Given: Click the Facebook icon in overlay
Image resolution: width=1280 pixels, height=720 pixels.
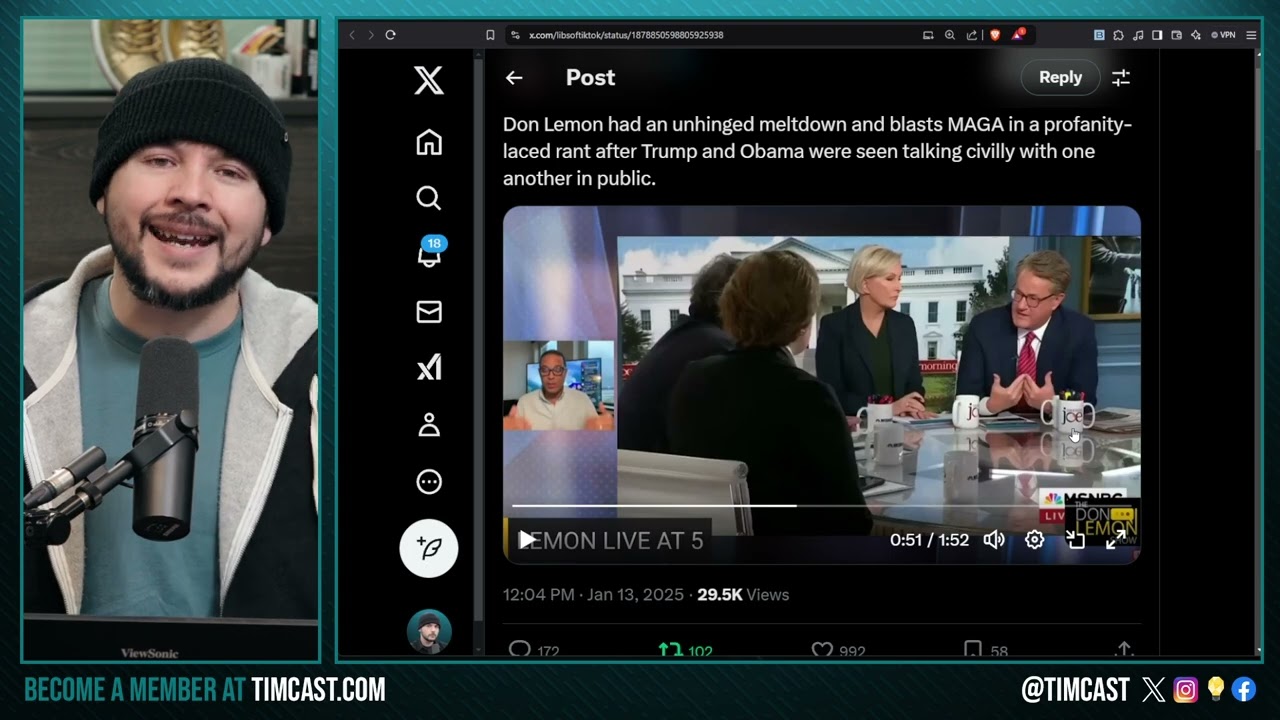Looking at the screenshot, I should pyautogui.click(x=1244, y=689).
